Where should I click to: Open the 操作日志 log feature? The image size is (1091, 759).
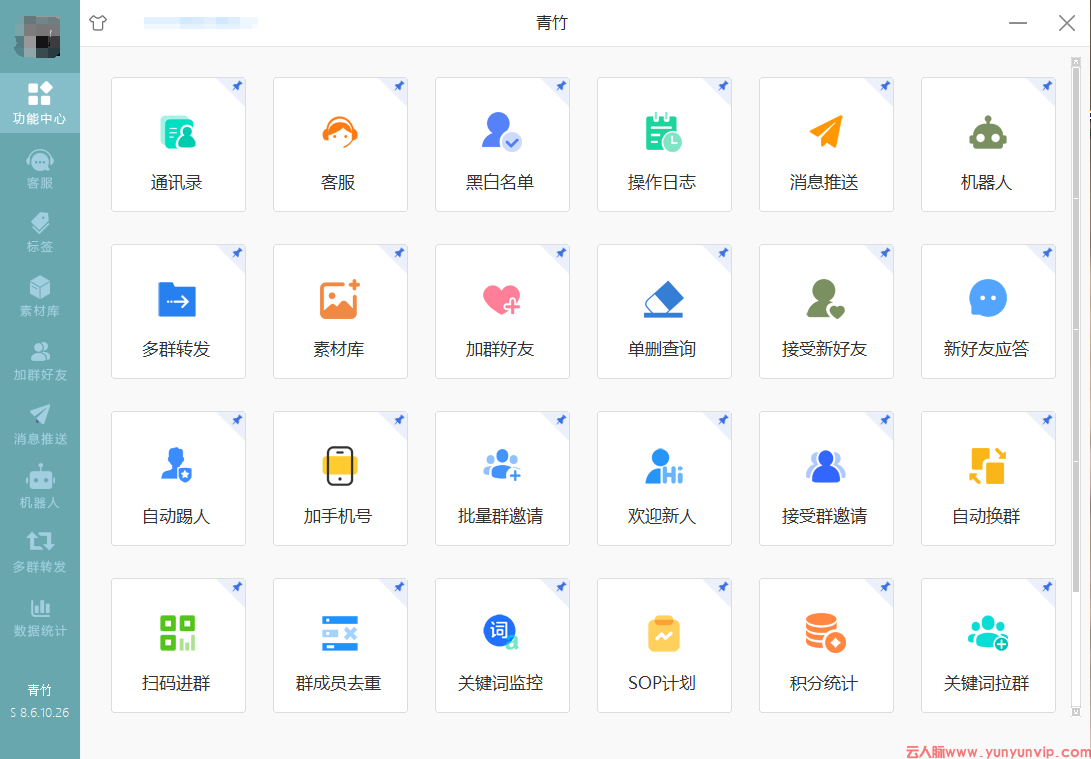click(x=664, y=145)
